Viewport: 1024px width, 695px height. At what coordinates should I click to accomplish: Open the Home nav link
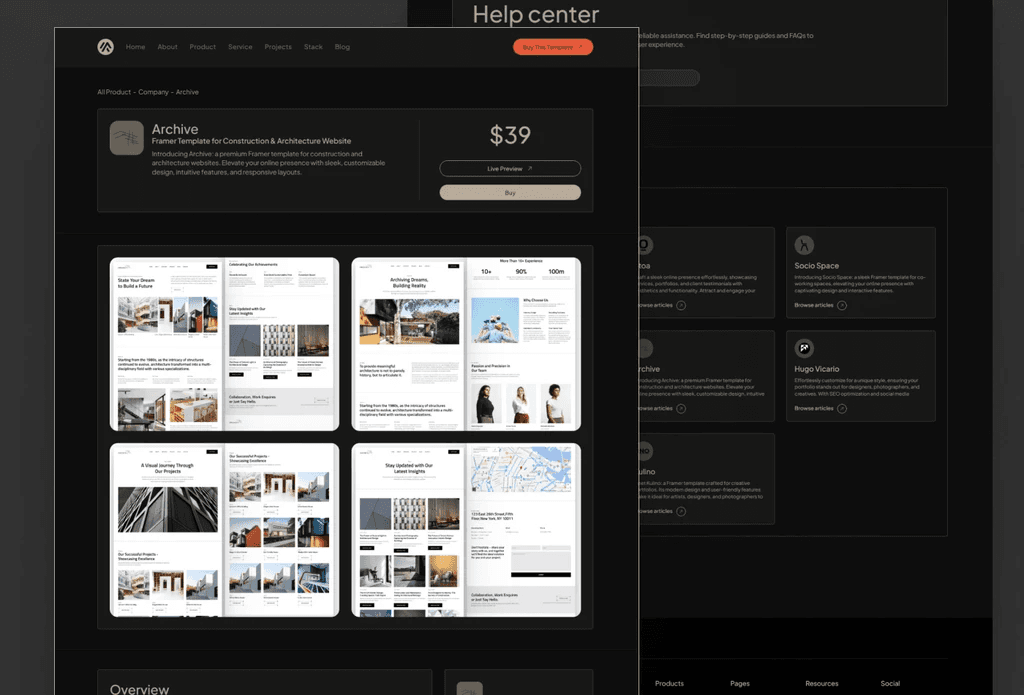click(x=135, y=47)
